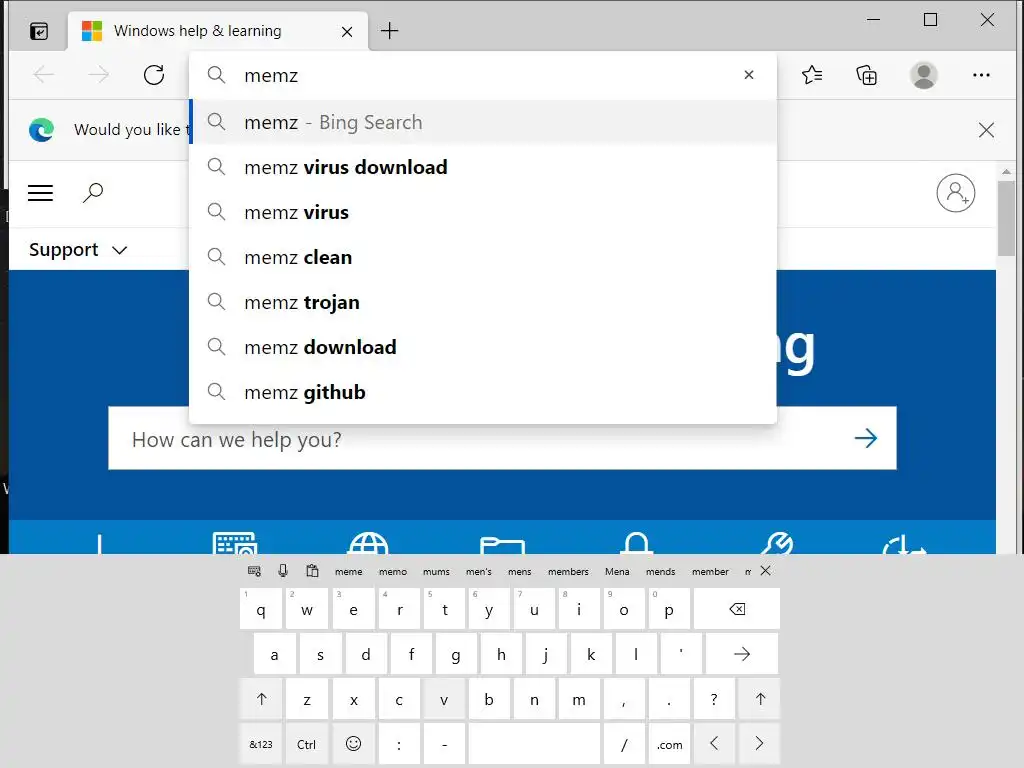The height and width of the screenshot is (768, 1024).
Task: Choose the 'mums' word suggestion
Action: [436, 571]
